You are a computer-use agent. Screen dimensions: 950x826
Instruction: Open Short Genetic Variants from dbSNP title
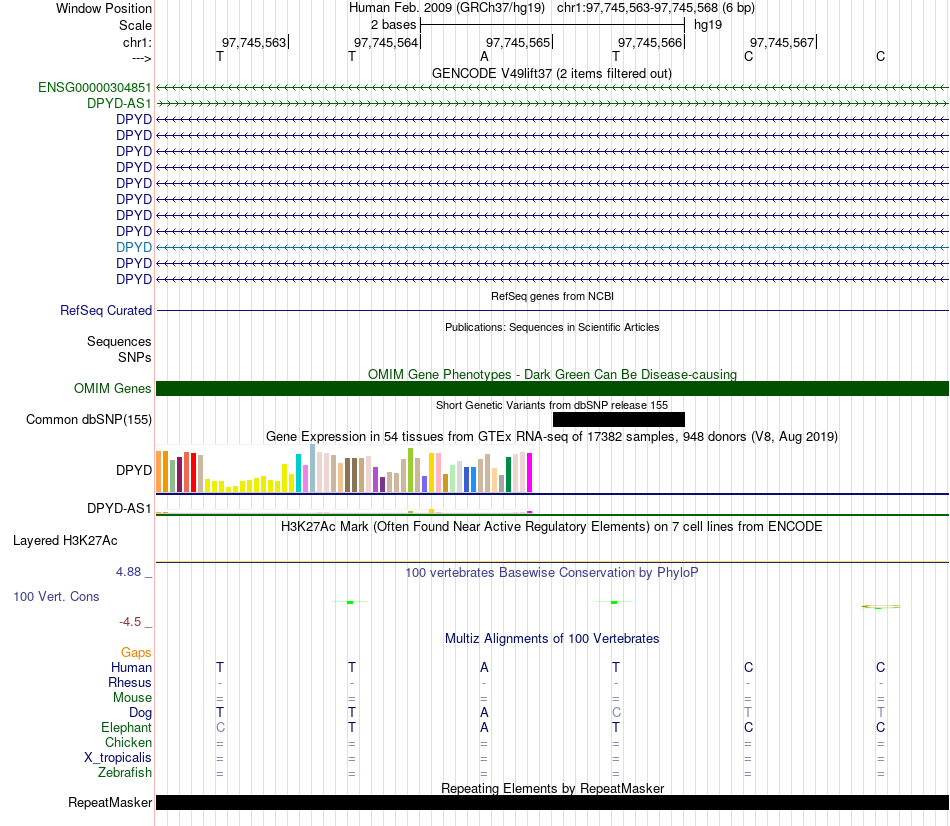[x=552, y=405]
